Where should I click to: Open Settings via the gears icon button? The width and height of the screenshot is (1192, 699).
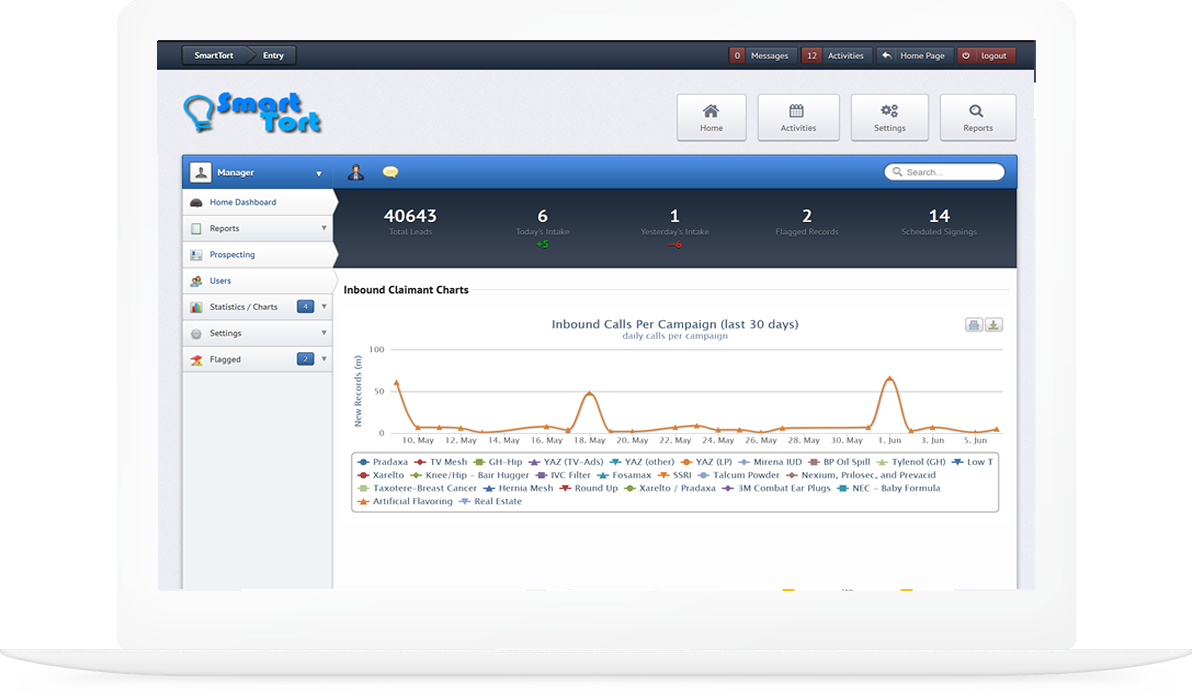coord(889,117)
